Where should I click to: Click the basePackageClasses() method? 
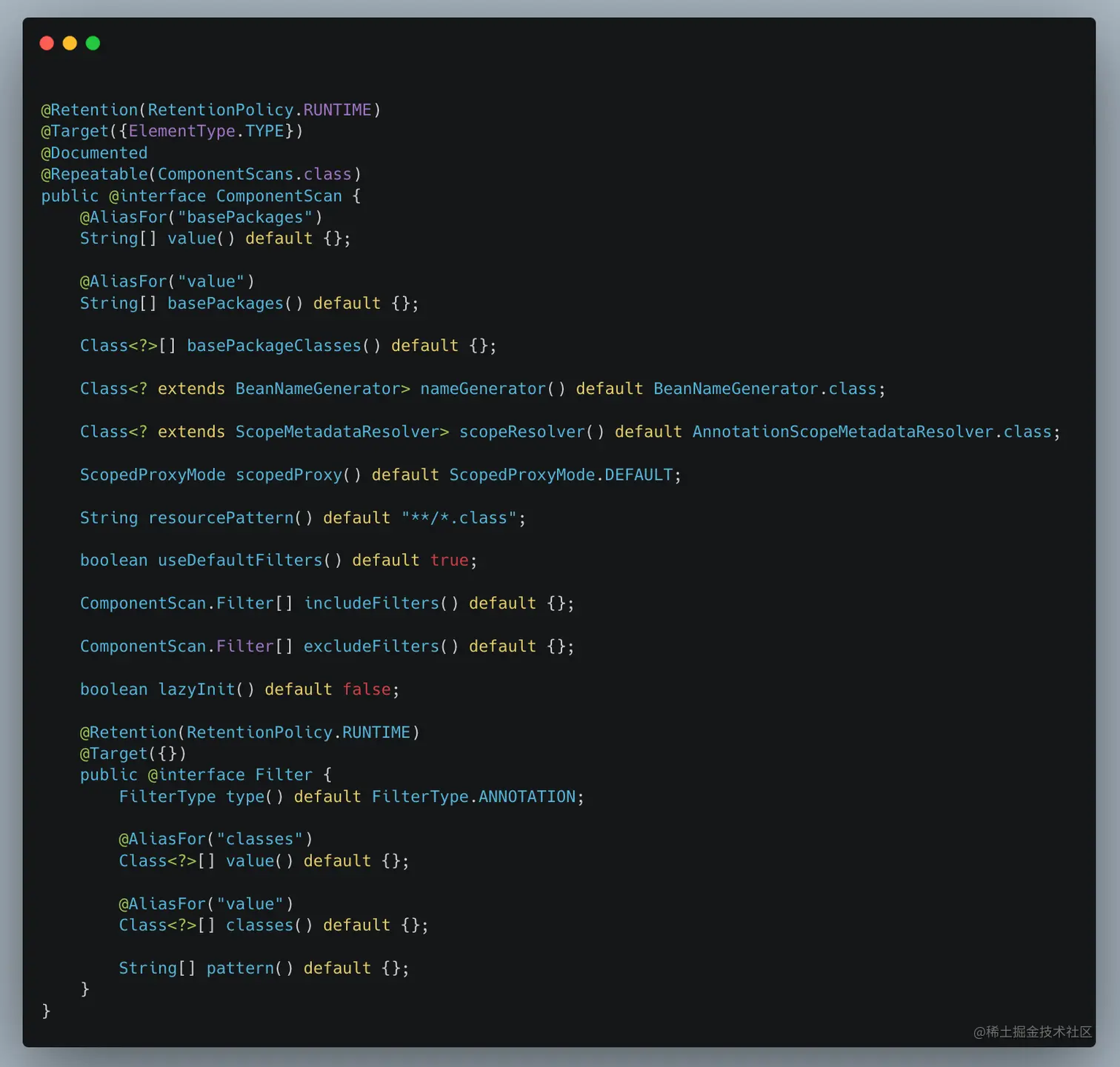(283, 346)
